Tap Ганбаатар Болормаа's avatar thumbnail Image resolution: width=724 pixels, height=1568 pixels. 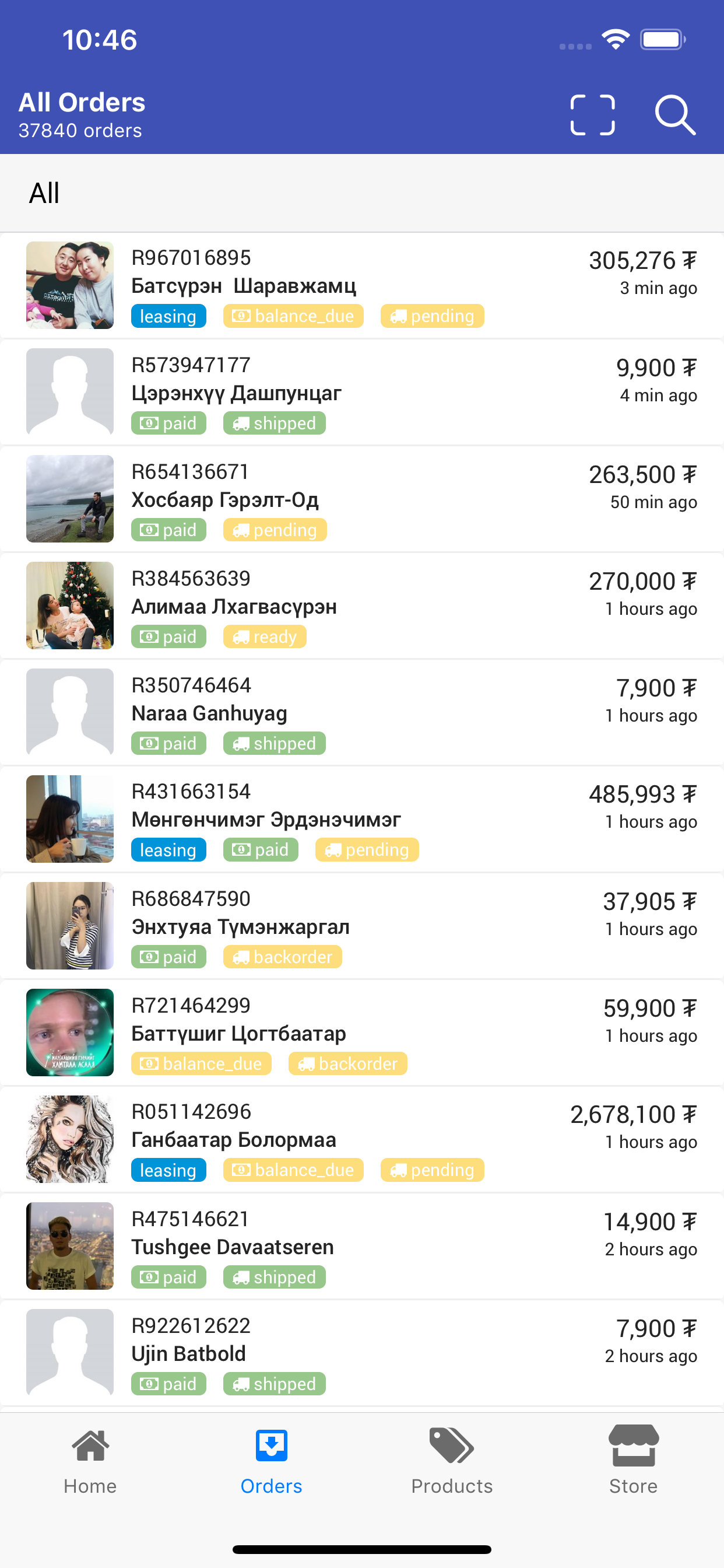click(70, 1139)
